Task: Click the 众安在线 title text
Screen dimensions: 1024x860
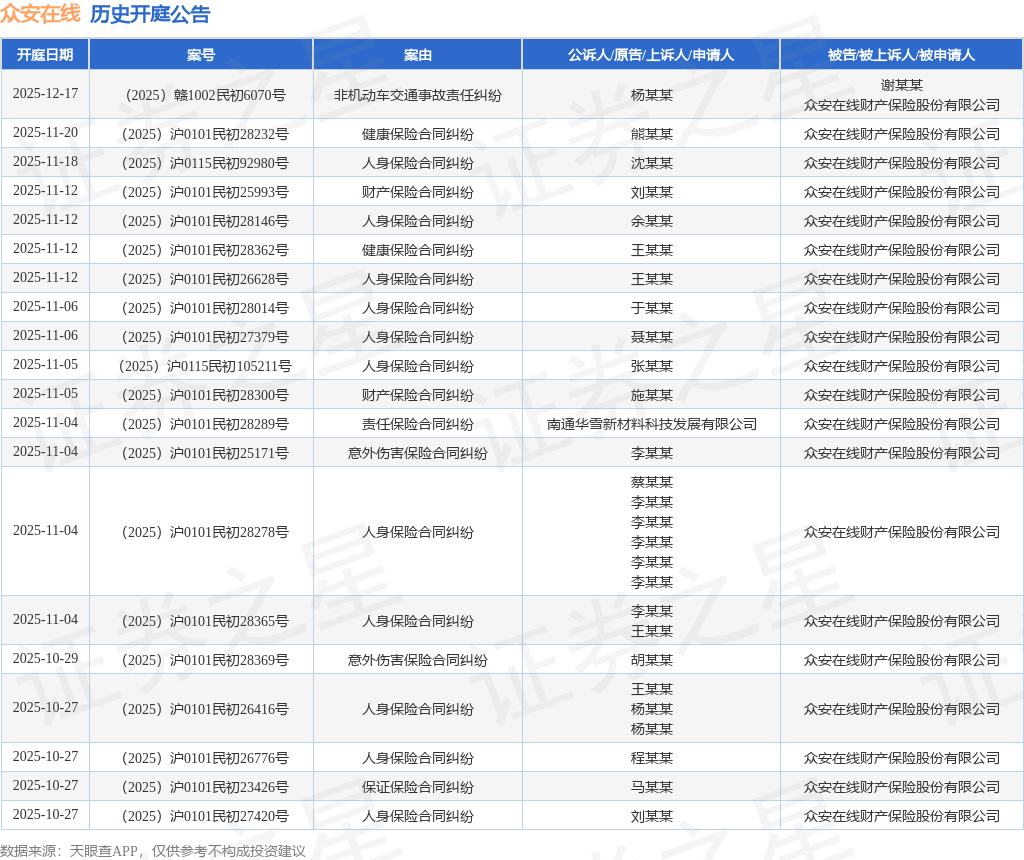Action: (40, 14)
